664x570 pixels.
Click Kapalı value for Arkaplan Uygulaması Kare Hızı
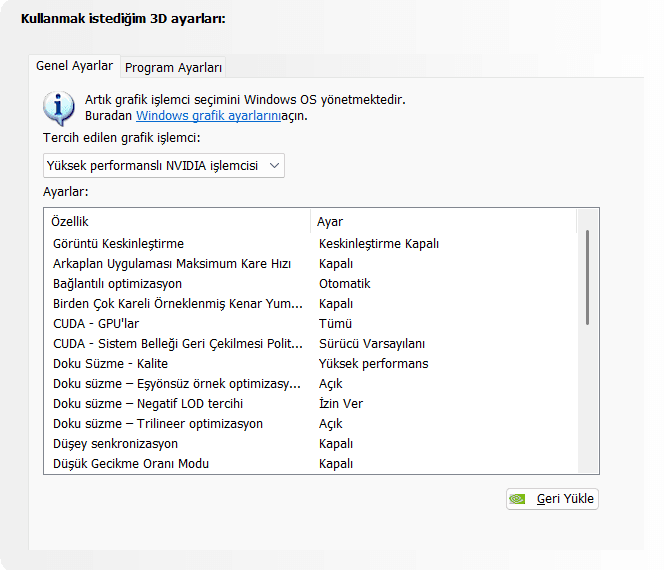click(x=336, y=264)
